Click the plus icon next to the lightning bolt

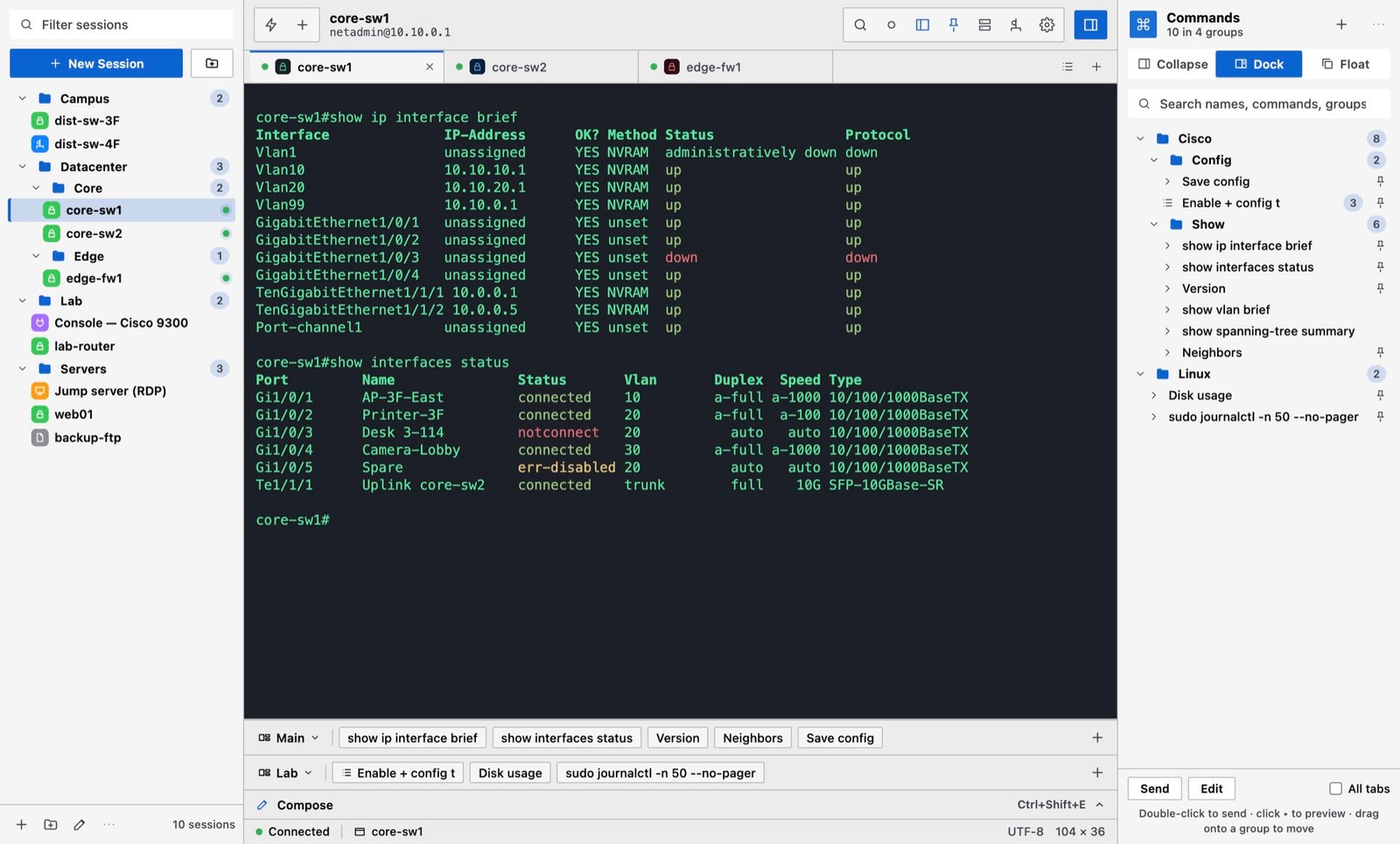coord(302,25)
